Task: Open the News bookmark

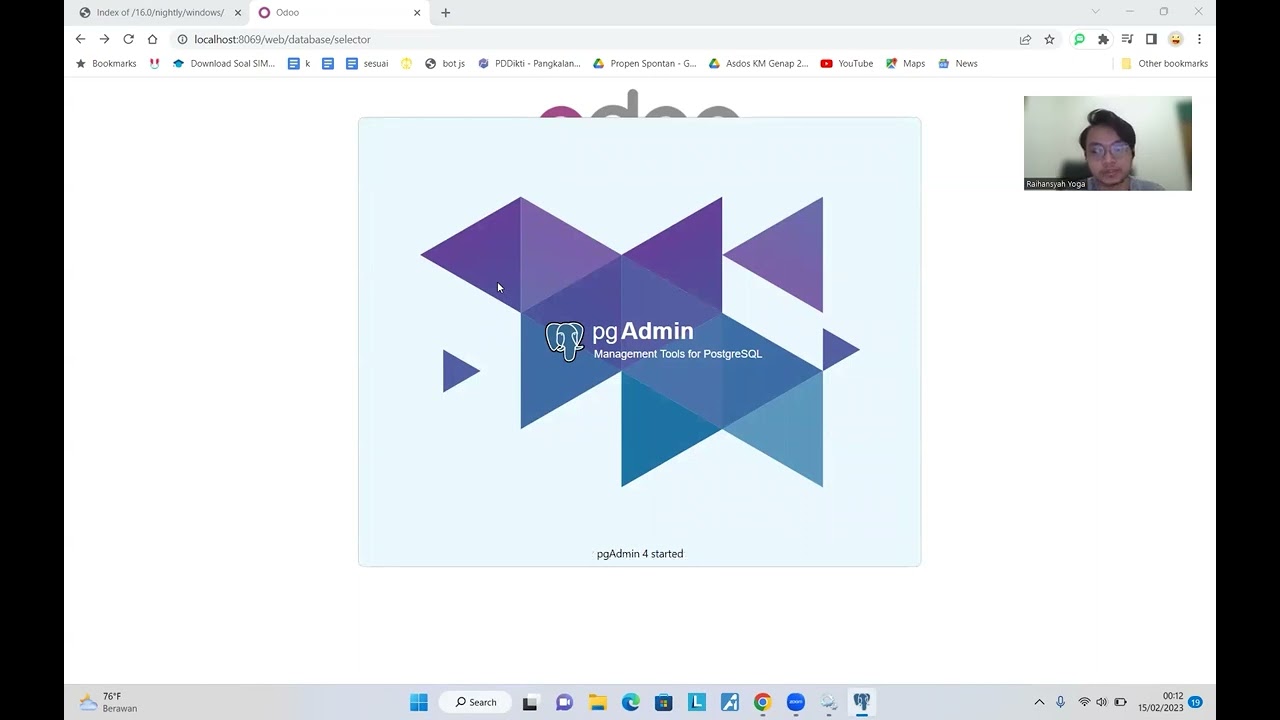Action: click(x=957, y=63)
